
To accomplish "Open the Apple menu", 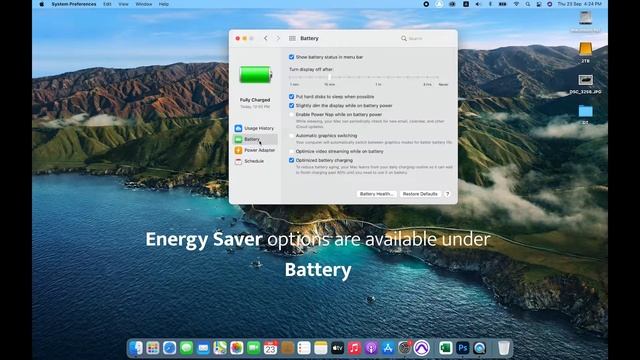I will (x=41, y=4).
